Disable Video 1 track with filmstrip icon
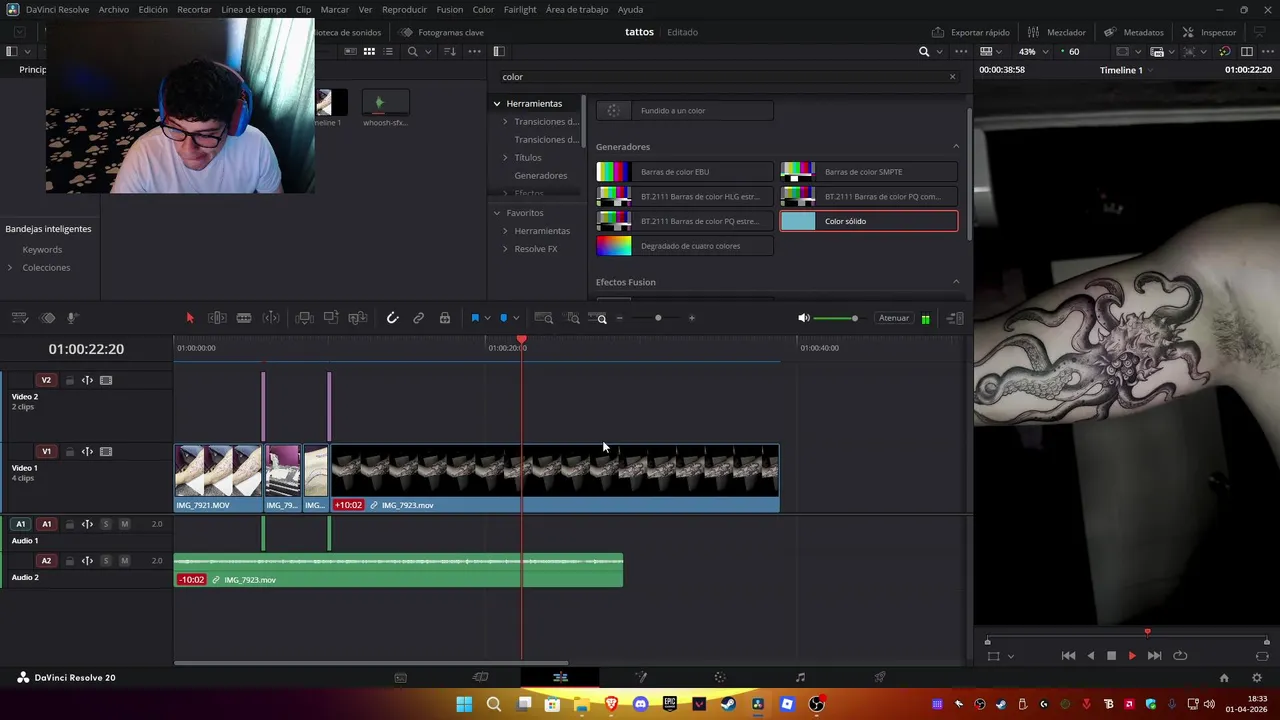1280x720 pixels. pos(106,451)
